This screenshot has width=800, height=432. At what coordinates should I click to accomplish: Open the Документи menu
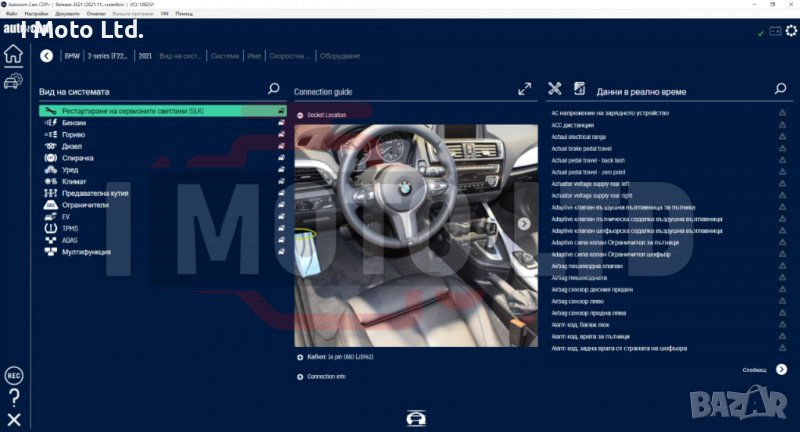tap(68, 14)
